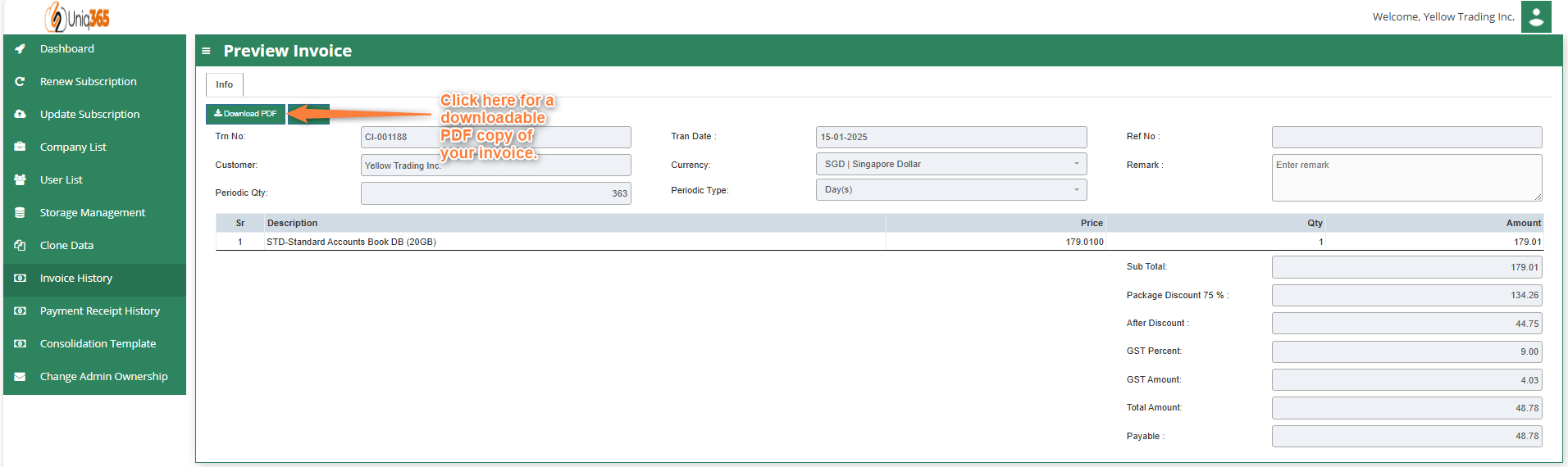The height and width of the screenshot is (467, 1568).
Task: Open Payment Receipt History menu item
Action: coord(99,311)
